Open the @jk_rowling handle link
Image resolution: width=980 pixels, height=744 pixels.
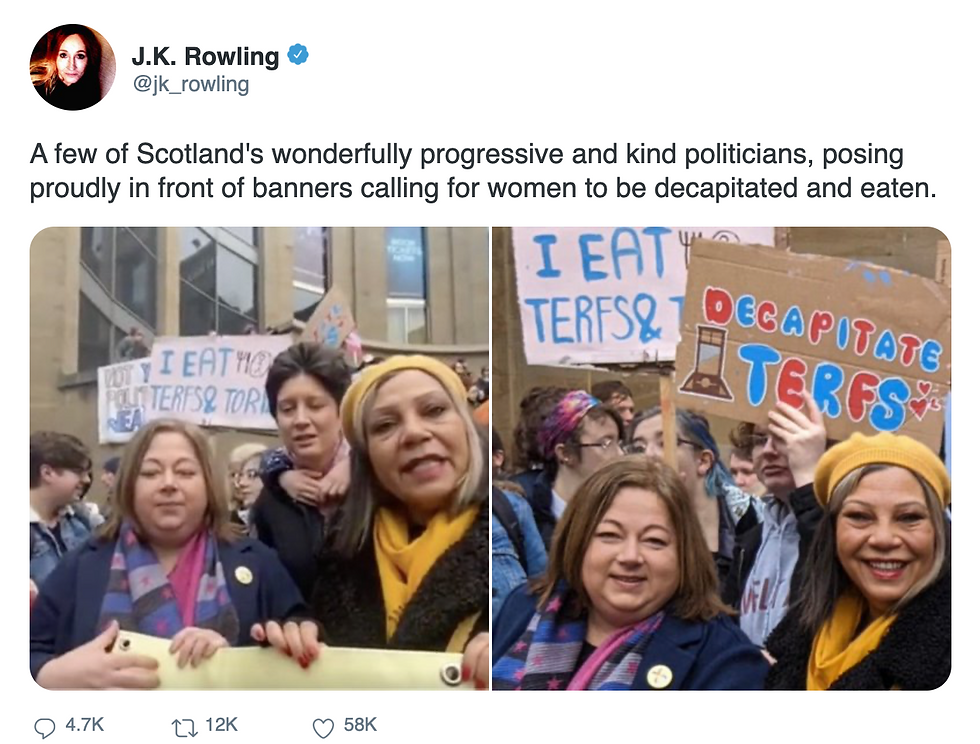[191, 84]
